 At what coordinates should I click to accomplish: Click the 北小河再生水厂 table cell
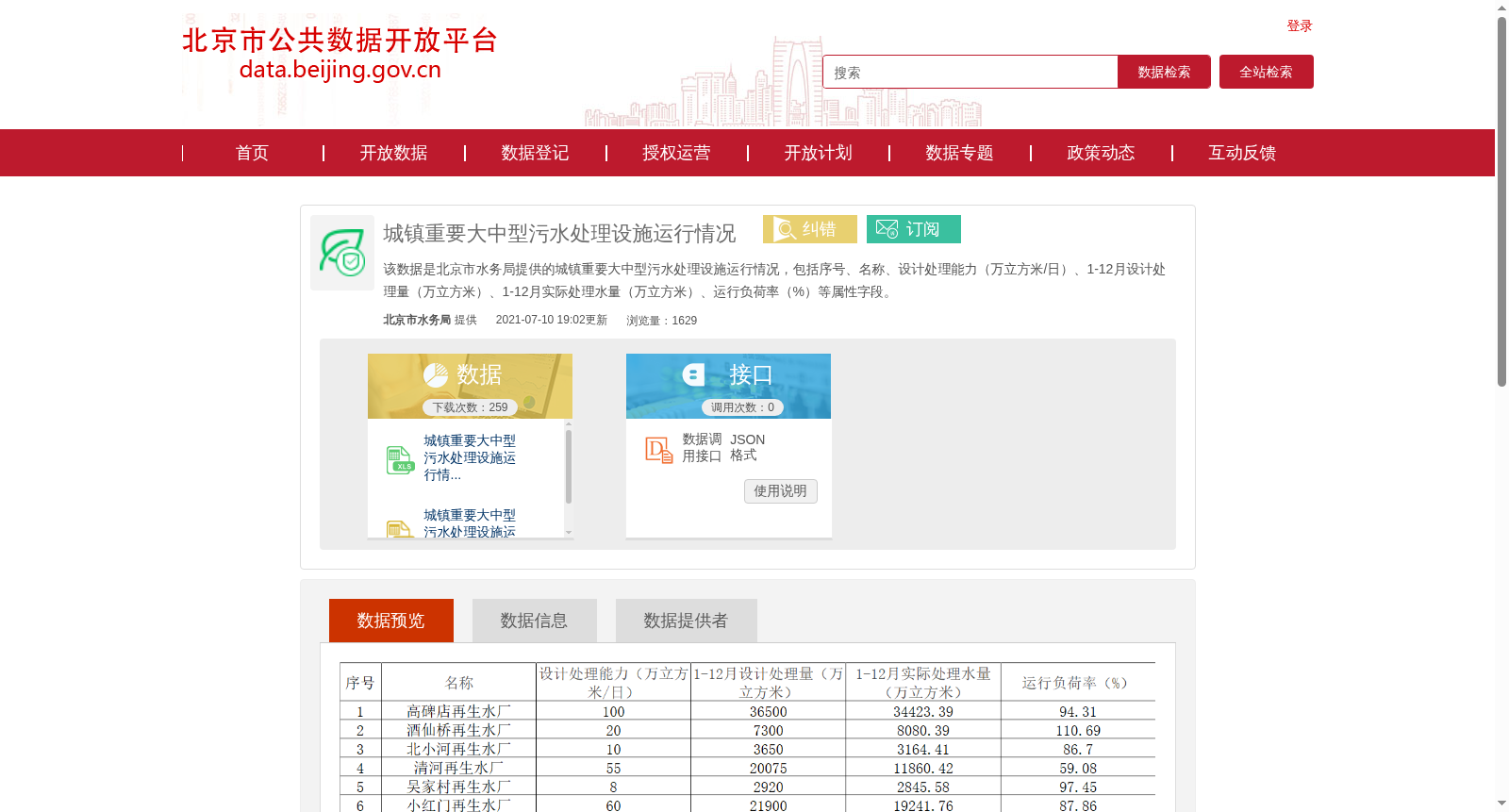click(x=459, y=749)
